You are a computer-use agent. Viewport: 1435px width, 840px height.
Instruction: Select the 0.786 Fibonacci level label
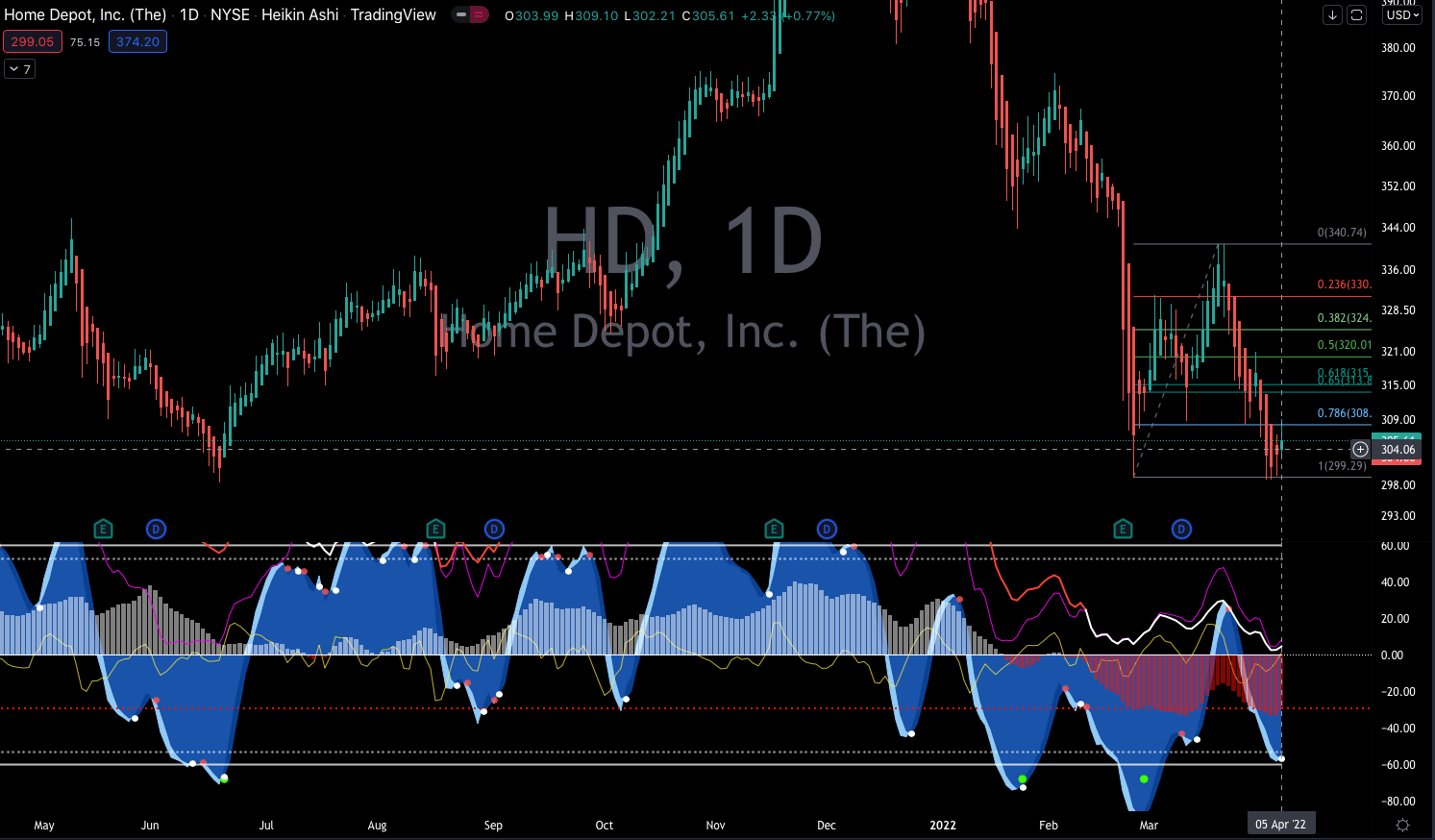[x=1344, y=413]
